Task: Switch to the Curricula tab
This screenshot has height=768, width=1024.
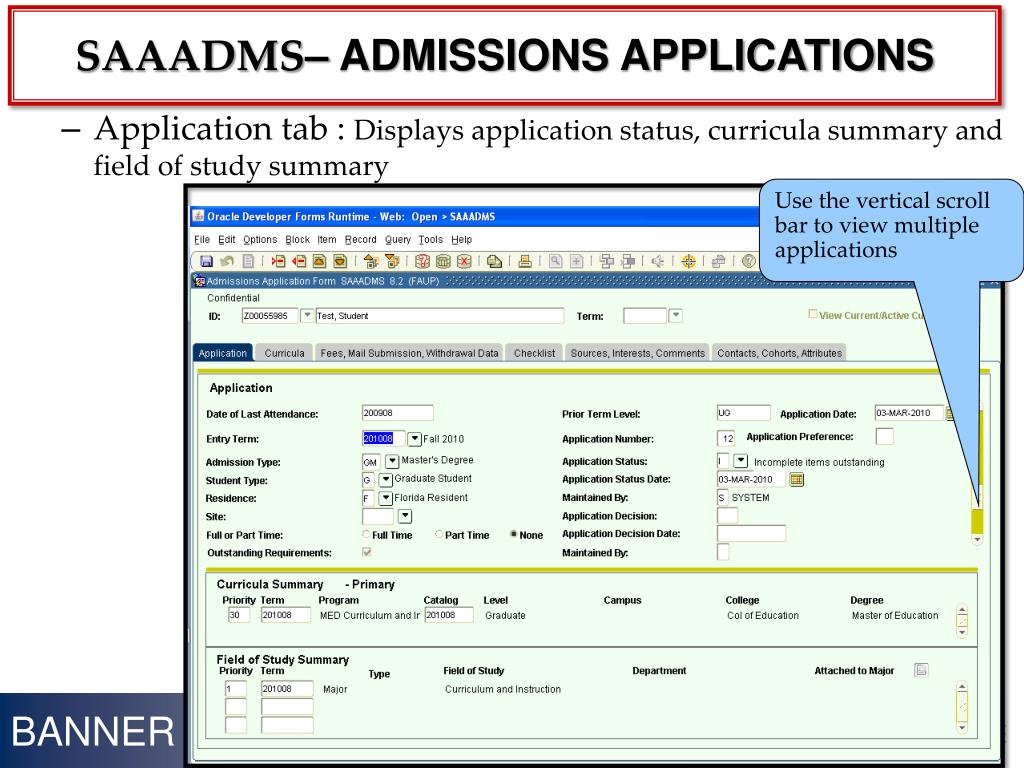Action: coord(284,353)
